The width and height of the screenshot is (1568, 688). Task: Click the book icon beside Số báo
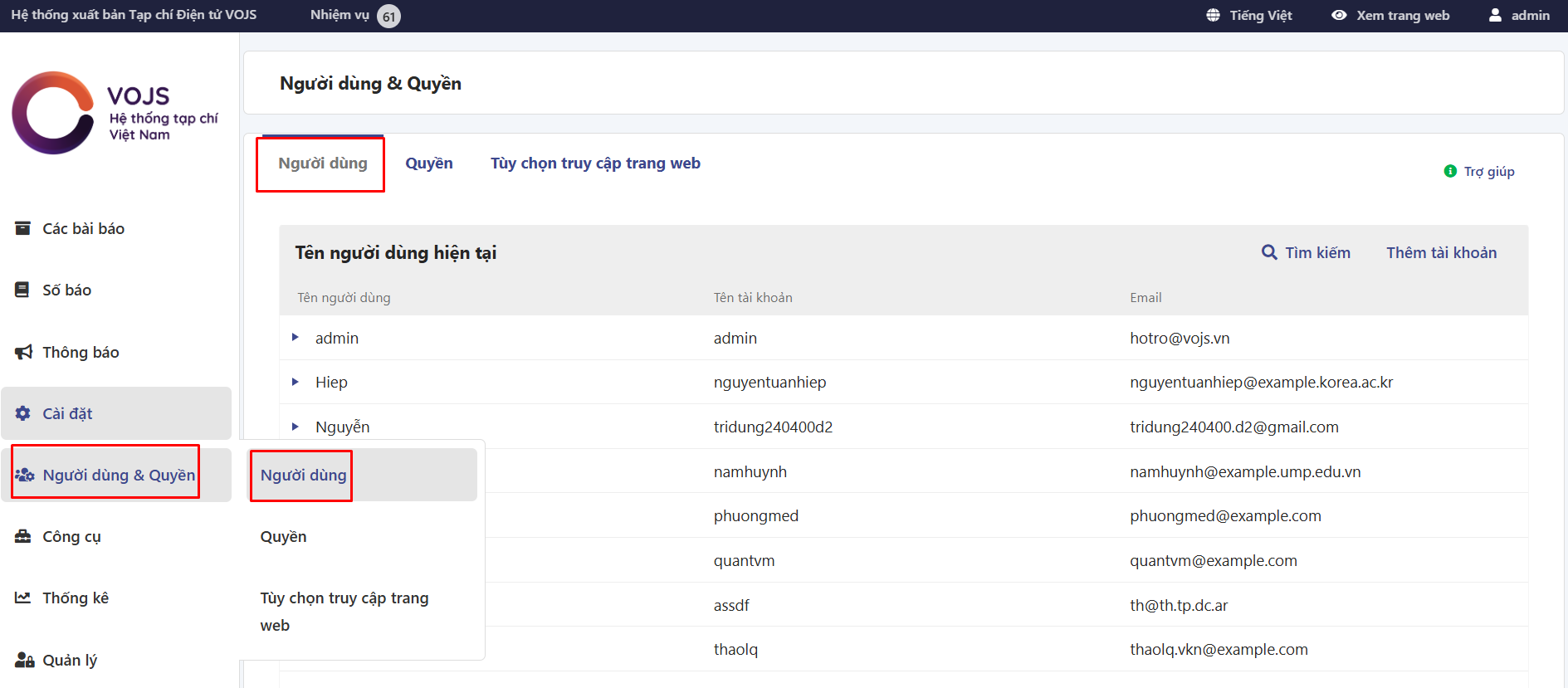pos(22,290)
